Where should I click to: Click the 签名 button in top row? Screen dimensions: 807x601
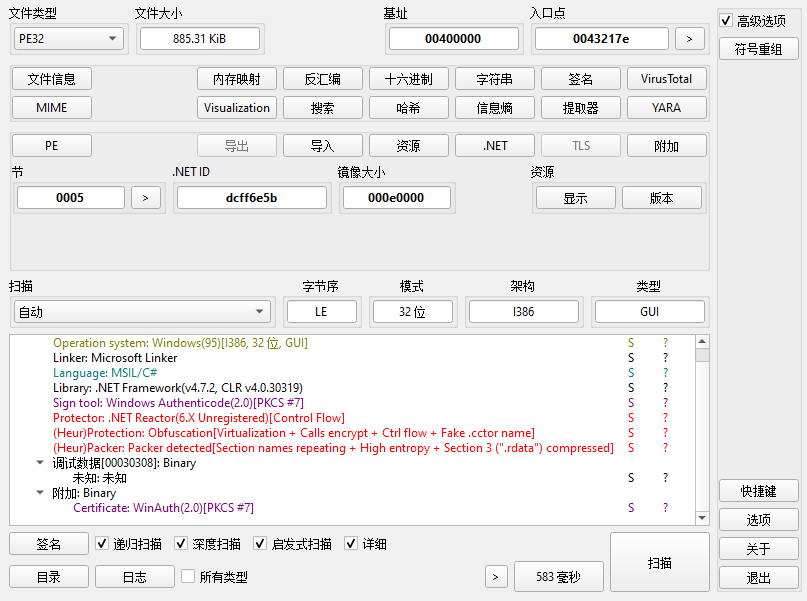(x=581, y=79)
